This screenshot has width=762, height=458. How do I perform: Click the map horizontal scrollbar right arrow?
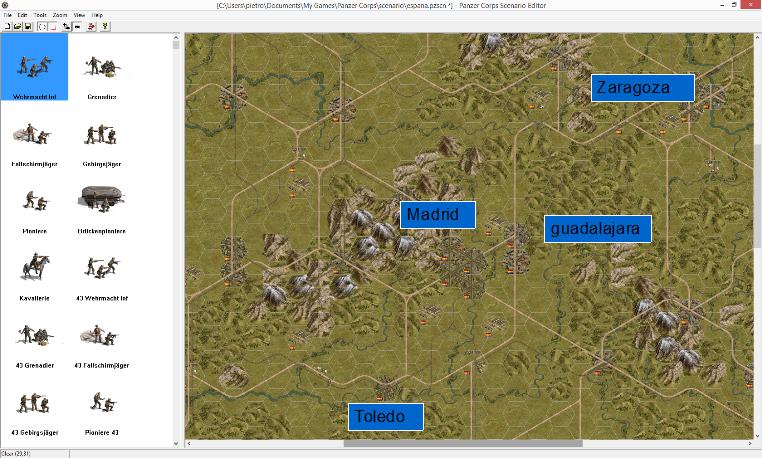click(x=750, y=443)
